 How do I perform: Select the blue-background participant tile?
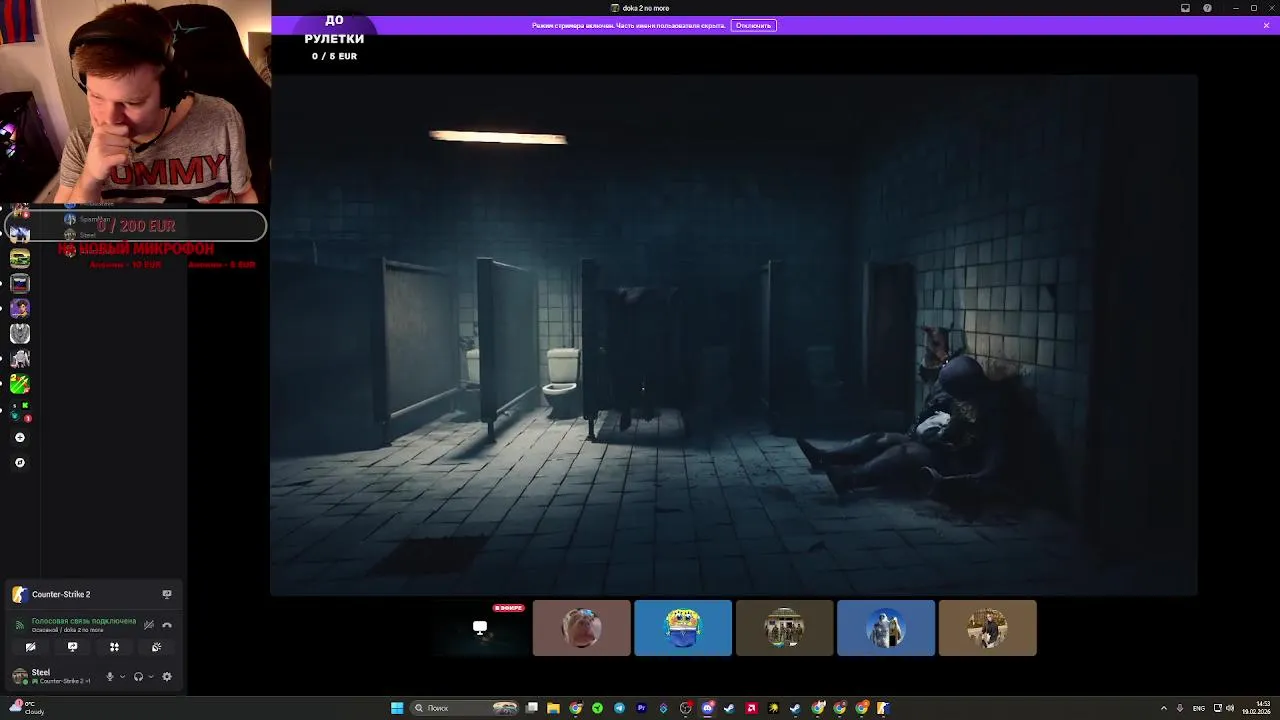tap(886, 628)
